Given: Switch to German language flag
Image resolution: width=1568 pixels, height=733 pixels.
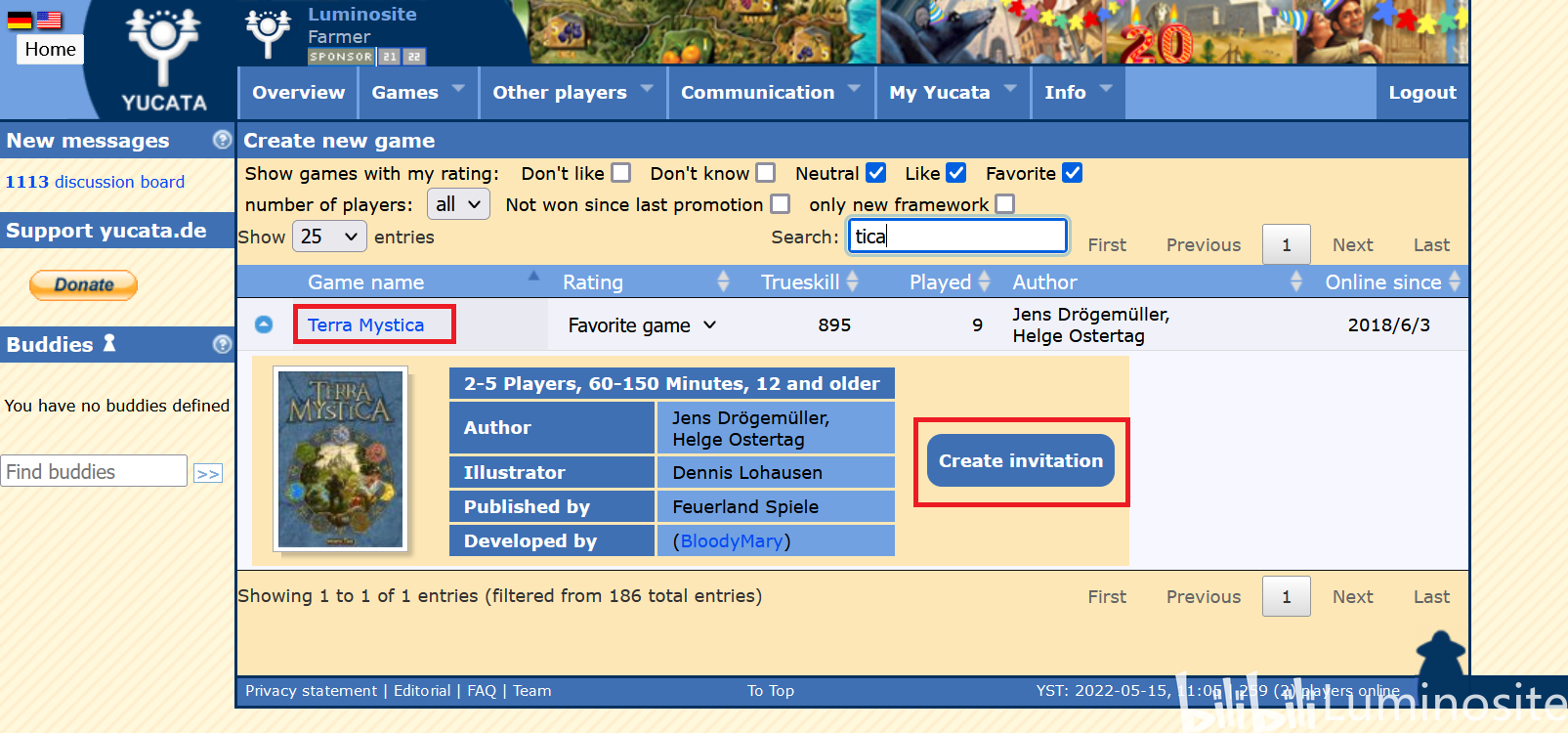Looking at the screenshot, I should coord(21,19).
